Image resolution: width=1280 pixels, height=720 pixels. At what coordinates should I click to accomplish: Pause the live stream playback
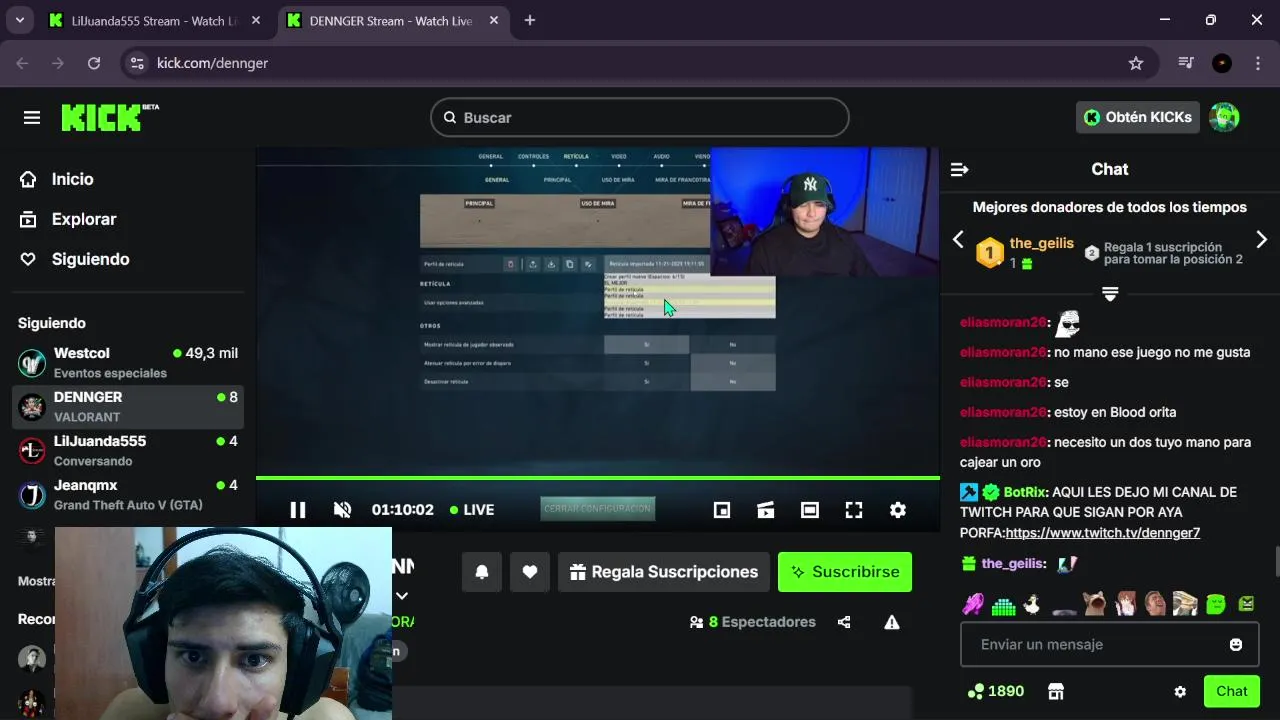click(x=298, y=510)
